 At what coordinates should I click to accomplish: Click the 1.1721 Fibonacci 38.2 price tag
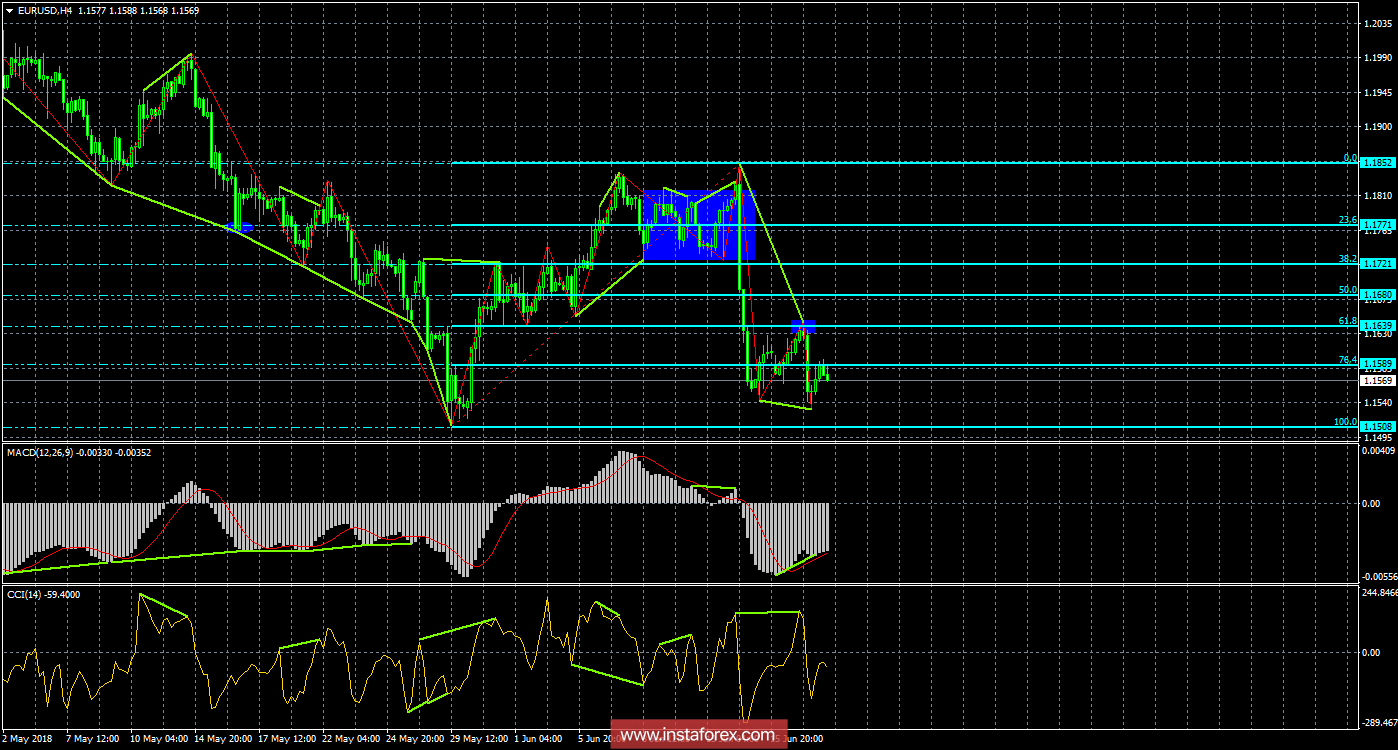(1377, 265)
